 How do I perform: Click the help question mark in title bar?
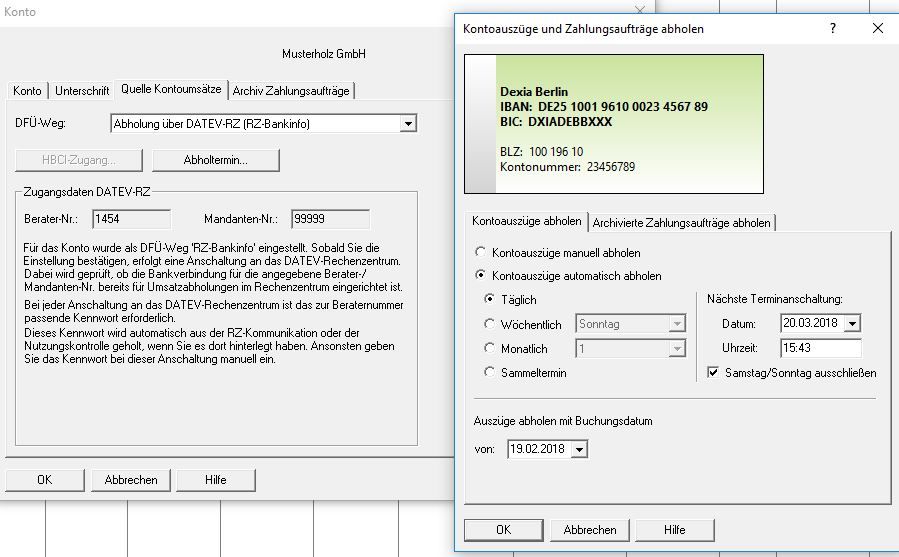click(832, 29)
